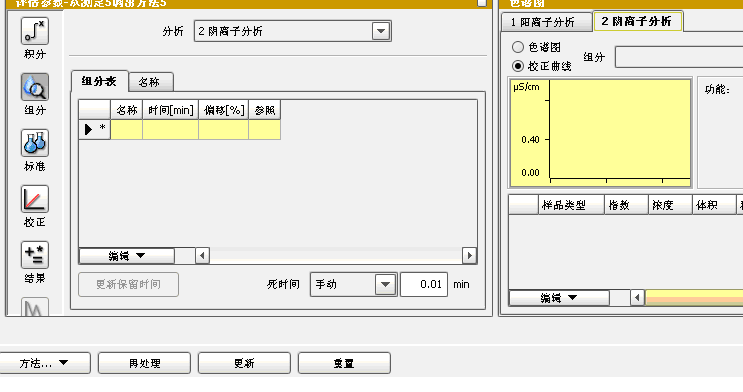Click the 体积 column header

click(x=714, y=205)
